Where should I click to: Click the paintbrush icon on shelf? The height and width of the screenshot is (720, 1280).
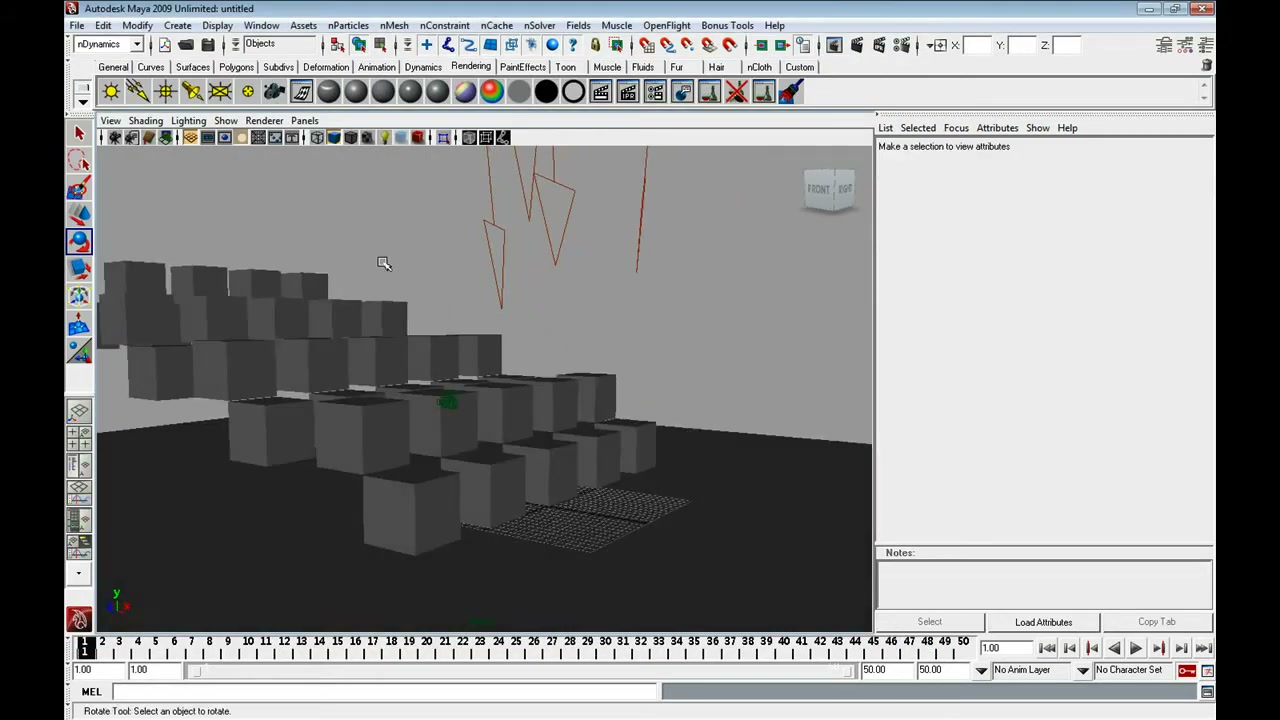tap(791, 92)
